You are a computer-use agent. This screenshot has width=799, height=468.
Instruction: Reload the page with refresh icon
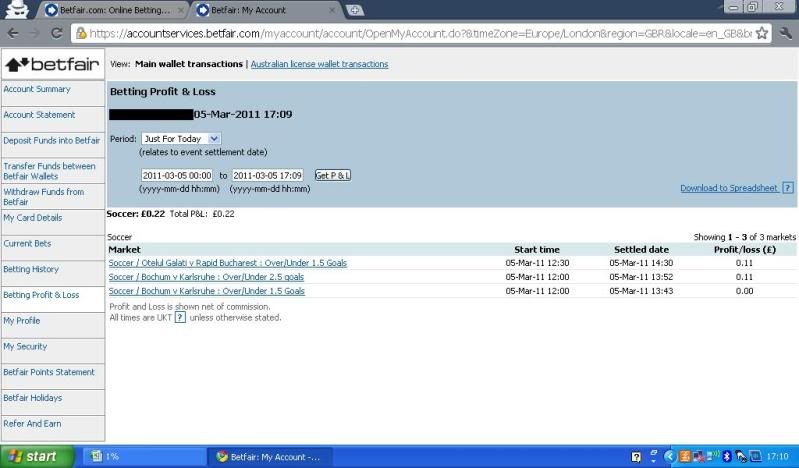[57, 34]
